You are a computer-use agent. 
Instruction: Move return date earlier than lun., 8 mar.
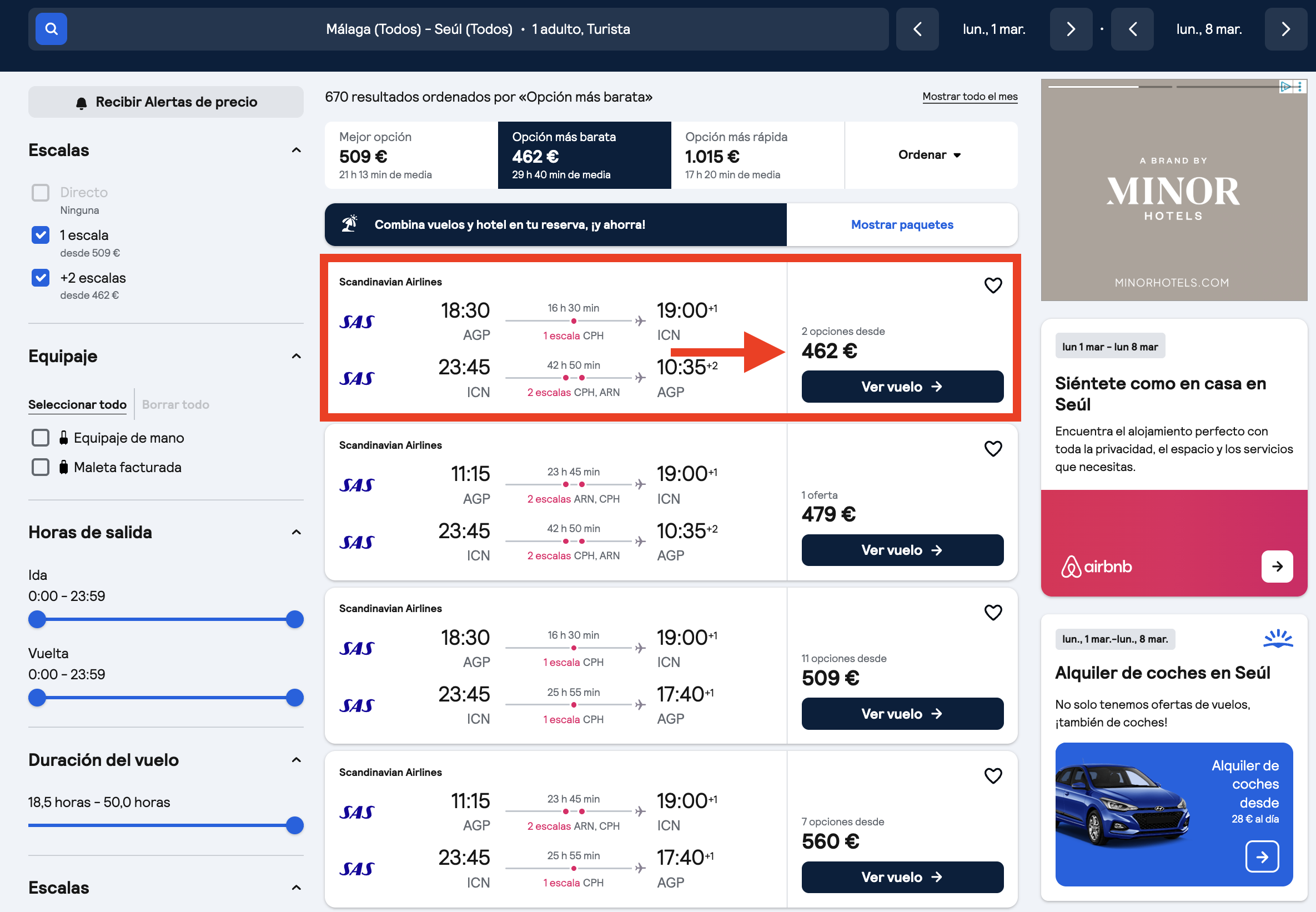(x=1132, y=29)
